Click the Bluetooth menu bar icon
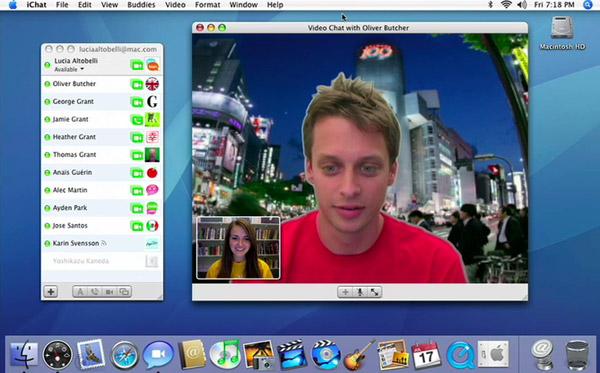This screenshot has width=600, height=373. point(491,5)
